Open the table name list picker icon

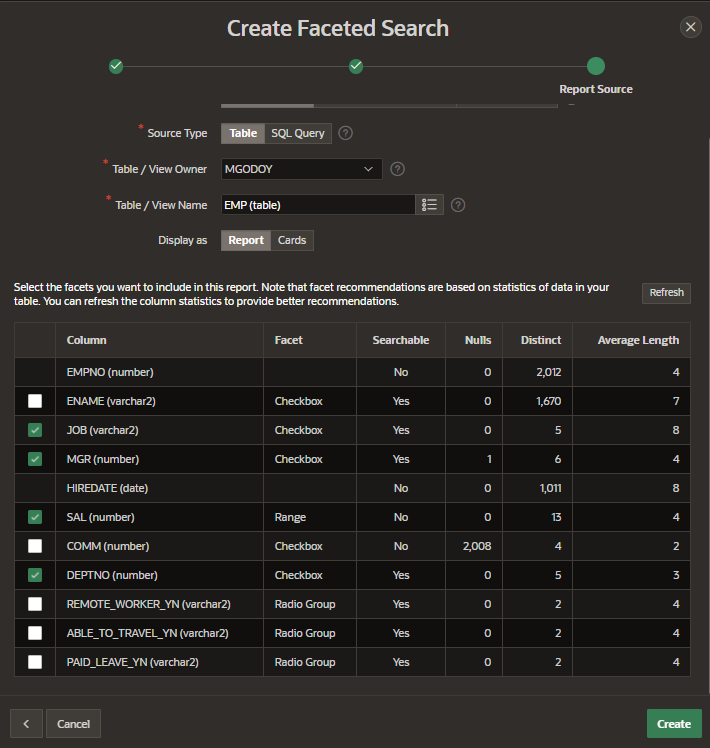(430, 205)
